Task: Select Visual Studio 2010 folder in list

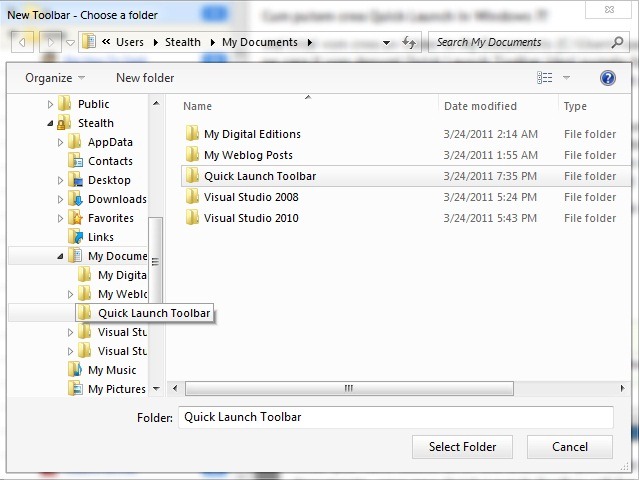Action: click(x=251, y=218)
